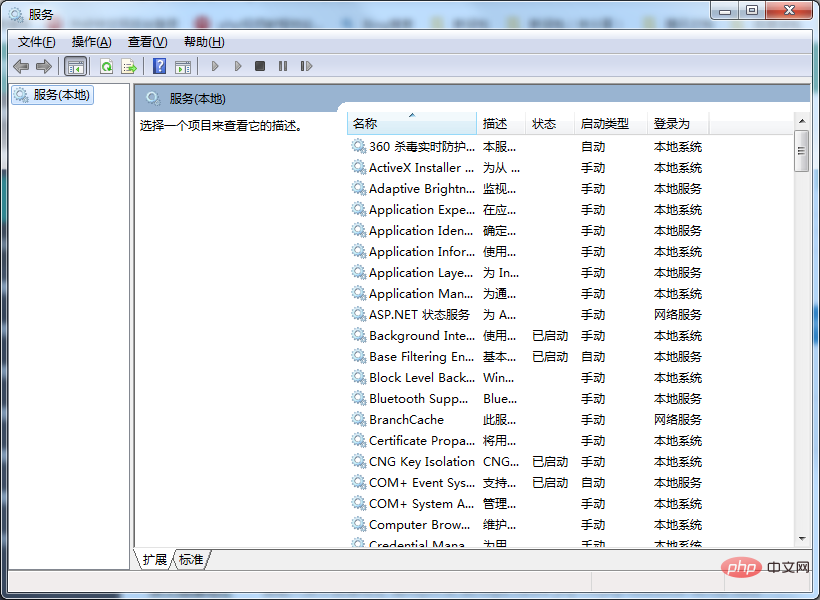The height and width of the screenshot is (600, 820).
Task: Click the vertical scrollbar thumb
Action: [802, 151]
